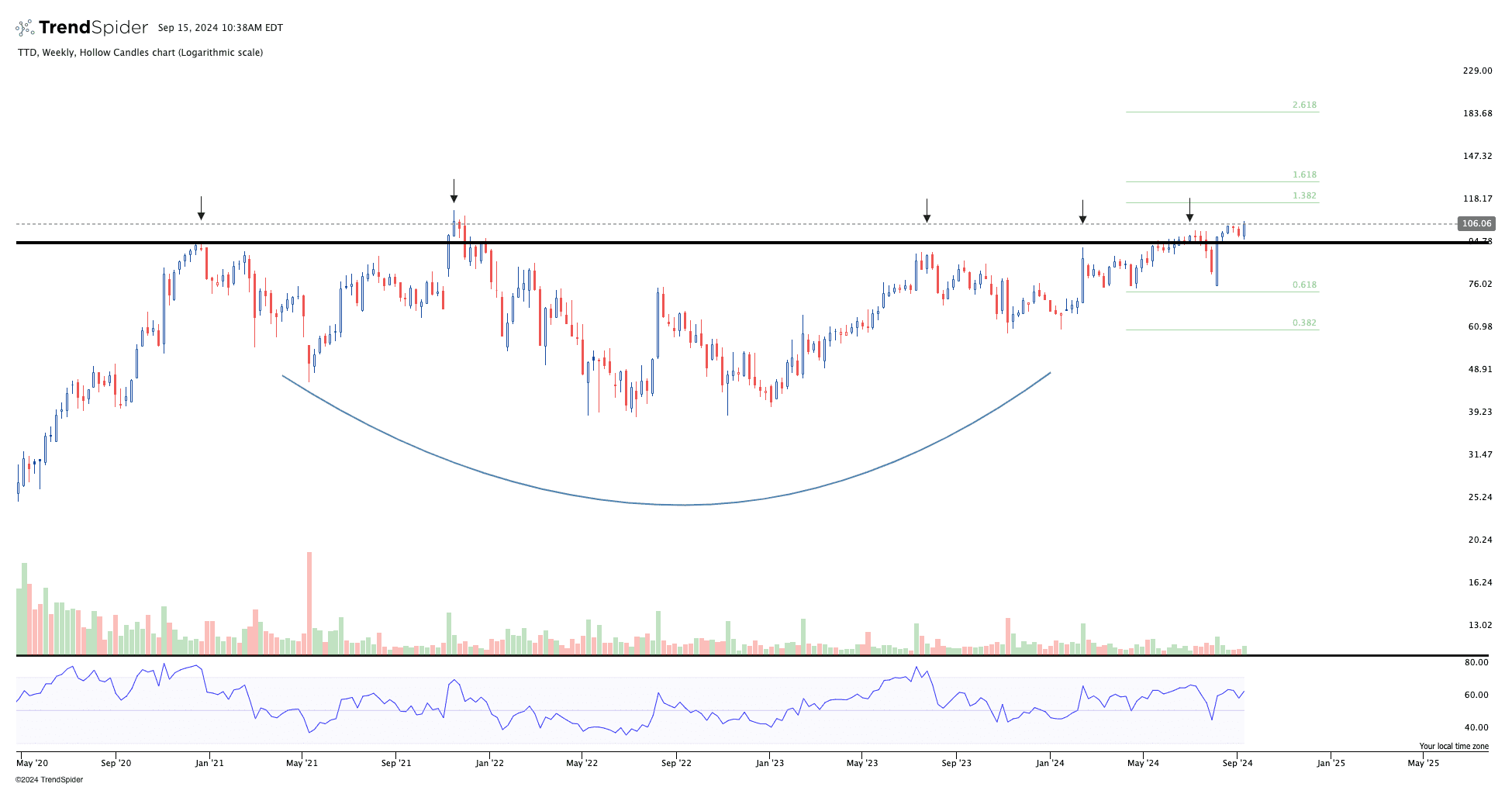Viewport: 1512px width, 787px height.
Task: Select the 2.618 Fibonacci extension label
Action: [x=1304, y=105]
